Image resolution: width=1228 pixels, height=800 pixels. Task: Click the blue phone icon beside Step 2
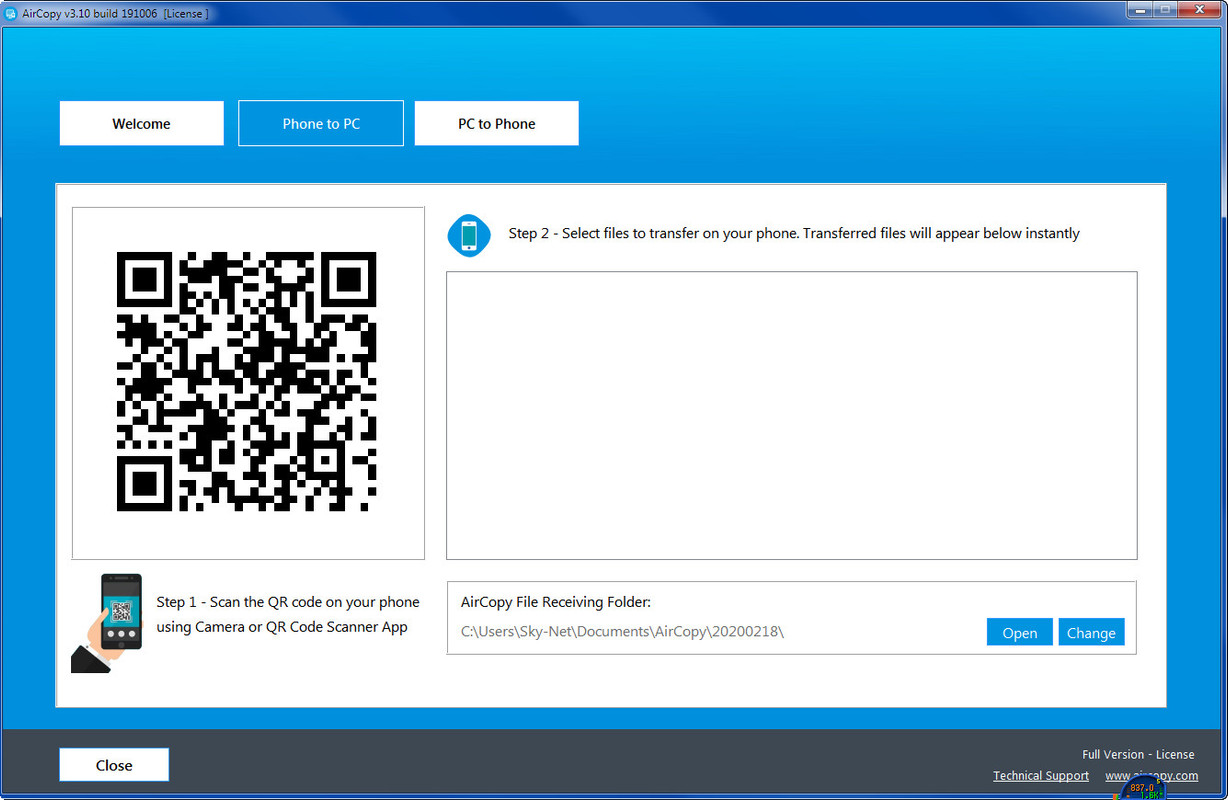tap(469, 236)
